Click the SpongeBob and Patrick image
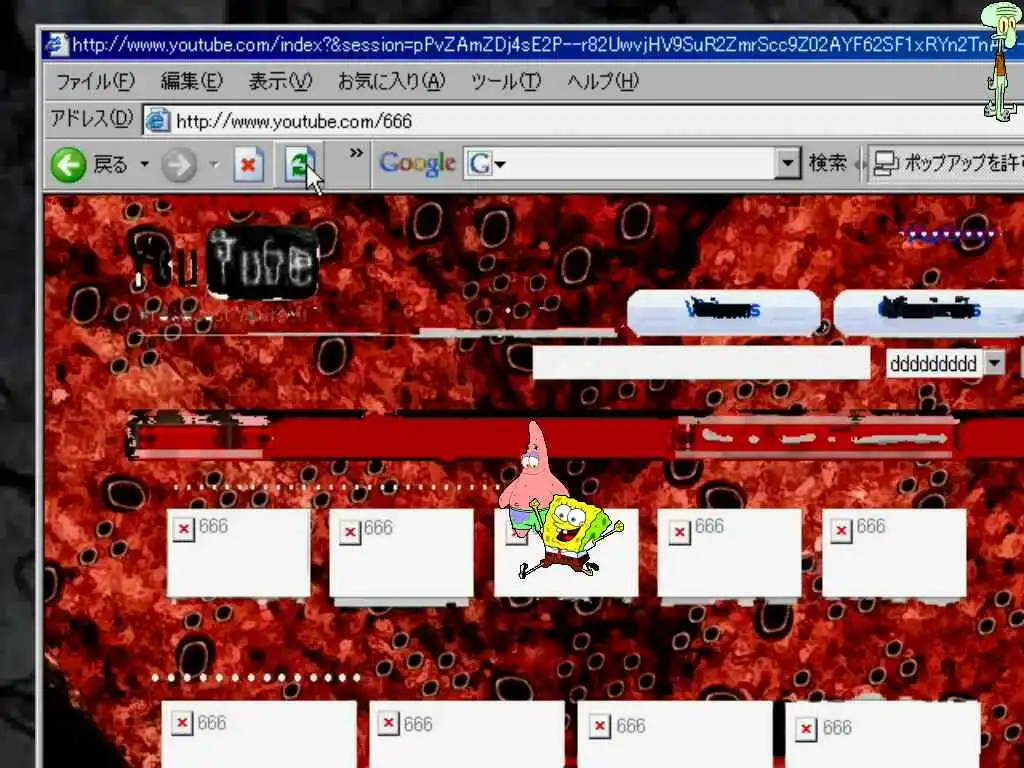The height and width of the screenshot is (768, 1024). click(x=560, y=502)
